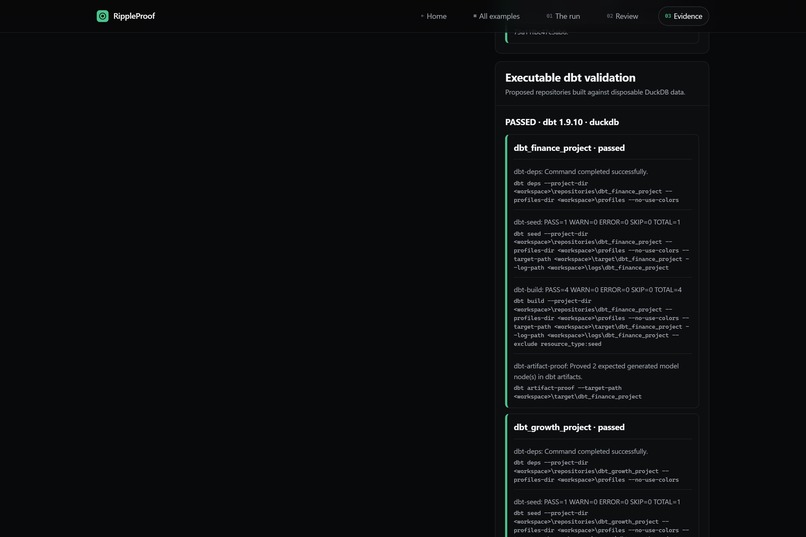Click the dbt artifact-proof command block
Screen dimensions: 806x537
pyautogui.click(x=577, y=392)
